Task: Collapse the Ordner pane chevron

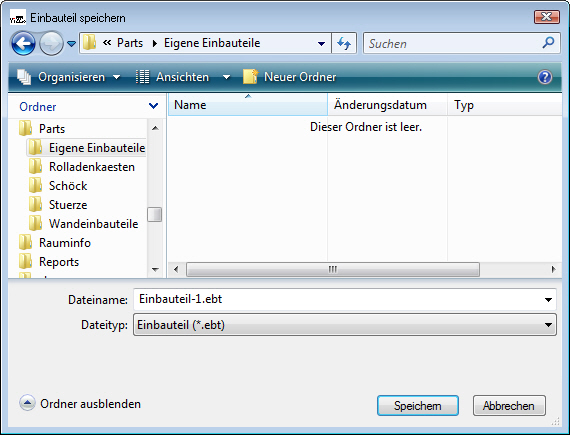Action: [x=153, y=106]
